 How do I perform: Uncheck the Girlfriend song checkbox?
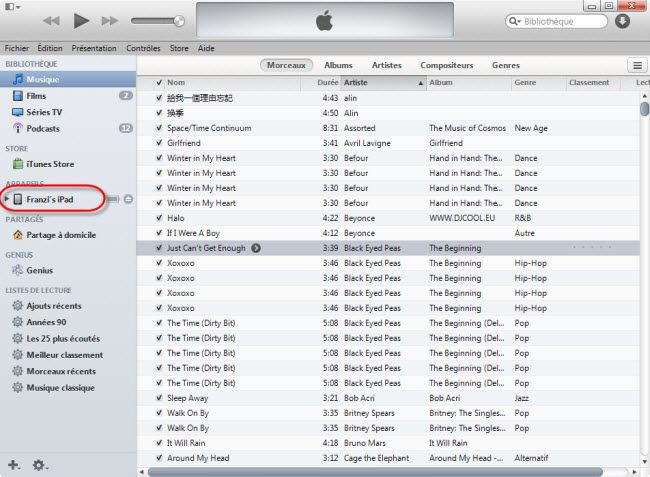pyautogui.click(x=159, y=143)
